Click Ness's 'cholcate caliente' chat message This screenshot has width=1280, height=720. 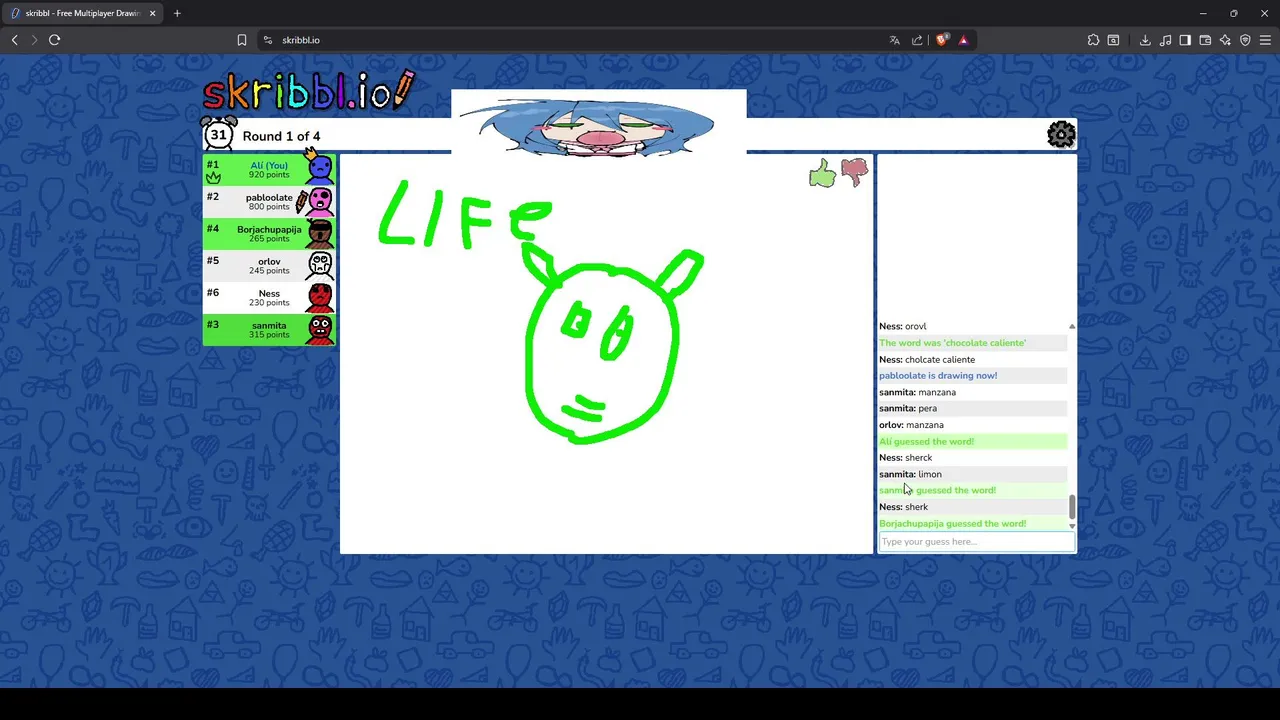point(927,359)
